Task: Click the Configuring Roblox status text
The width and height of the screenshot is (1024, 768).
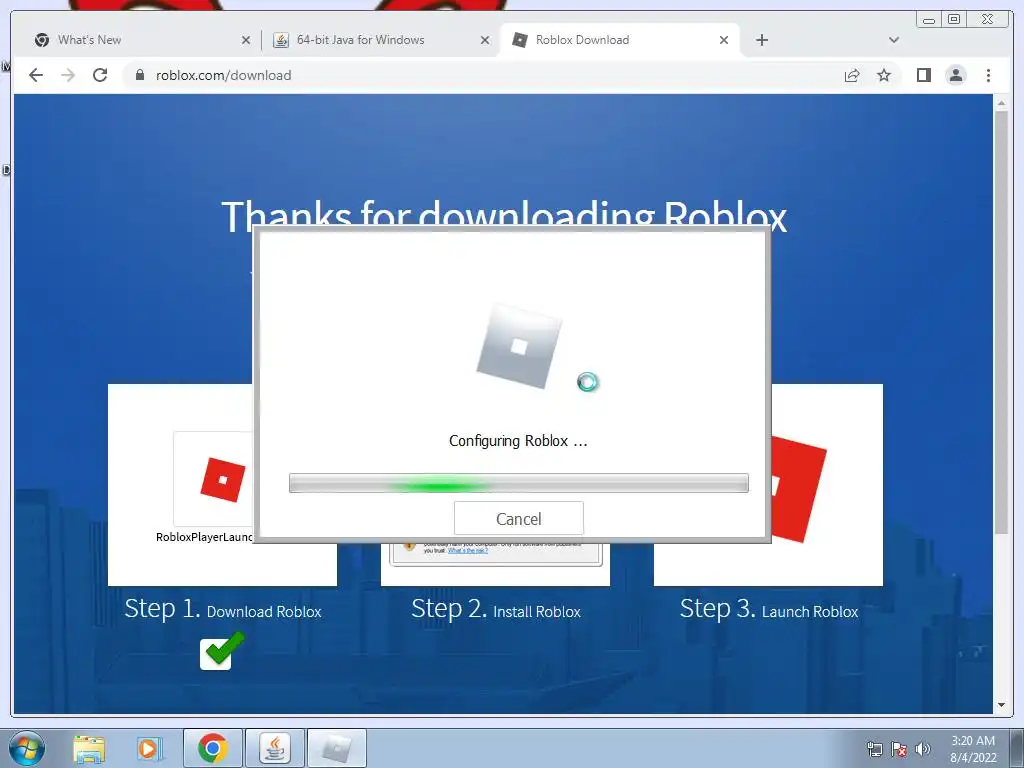Action: tap(518, 441)
